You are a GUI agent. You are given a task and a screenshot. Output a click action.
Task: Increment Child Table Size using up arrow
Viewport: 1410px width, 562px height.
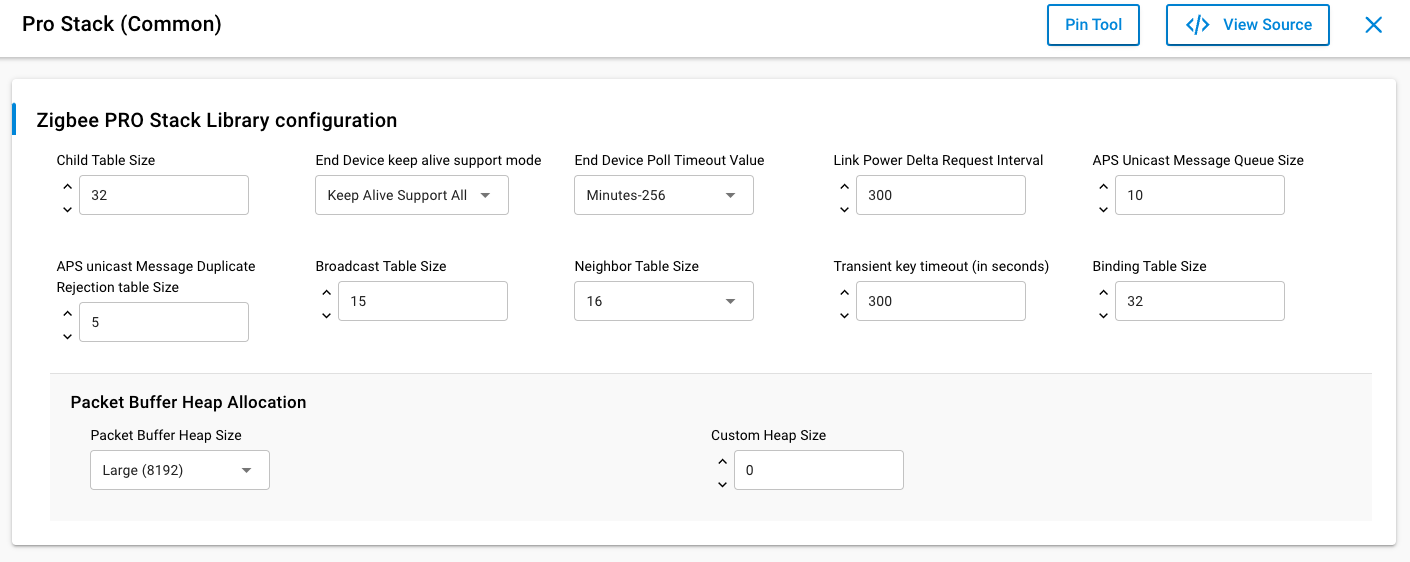coord(67,186)
